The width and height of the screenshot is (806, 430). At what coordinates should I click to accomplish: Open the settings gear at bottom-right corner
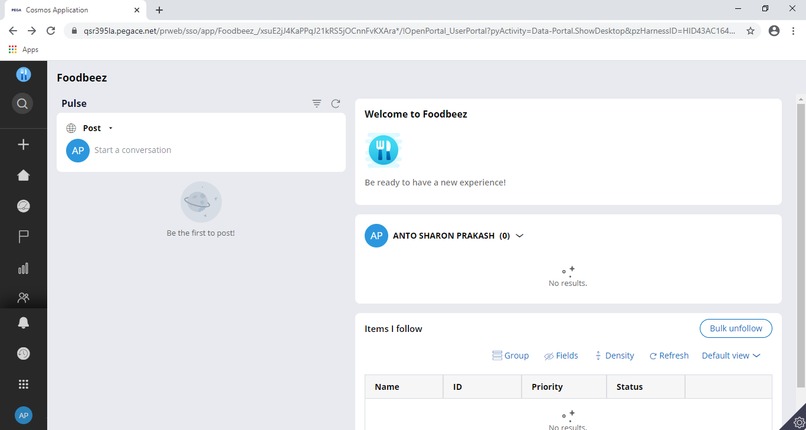coord(798,423)
